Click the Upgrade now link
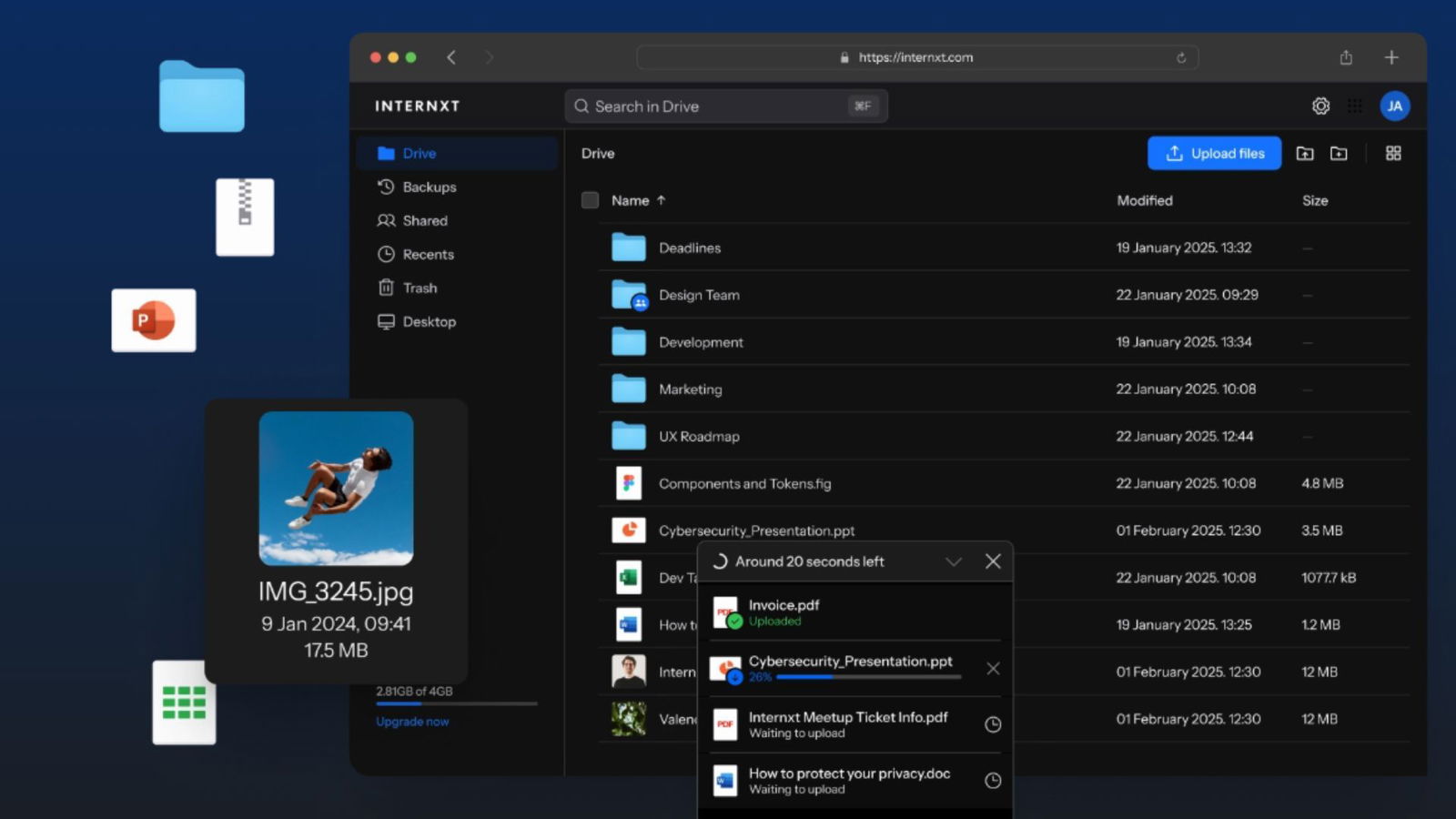Image resolution: width=1456 pixels, height=819 pixels. [x=412, y=722]
